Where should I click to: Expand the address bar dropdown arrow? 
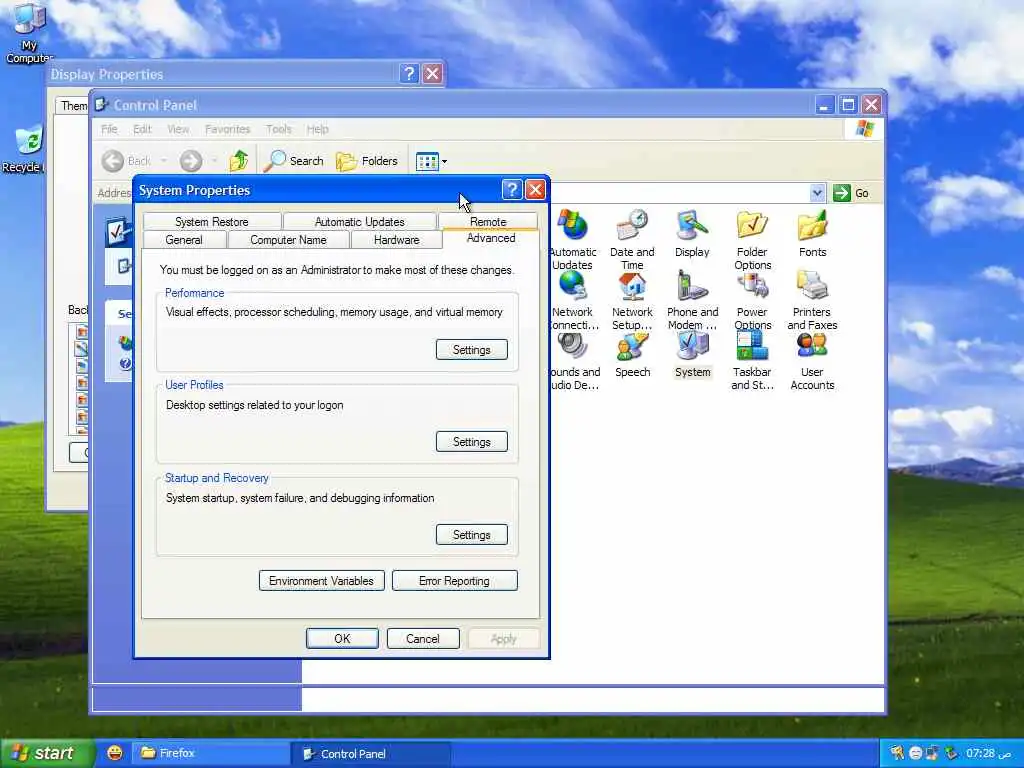click(x=817, y=193)
